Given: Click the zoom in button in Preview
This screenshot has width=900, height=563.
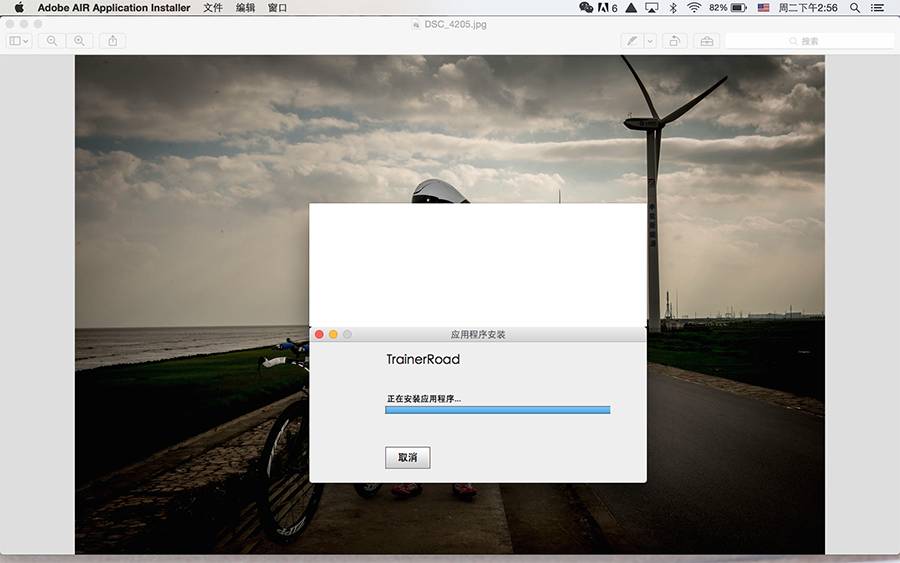Looking at the screenshot, I should tap(79, 41).
